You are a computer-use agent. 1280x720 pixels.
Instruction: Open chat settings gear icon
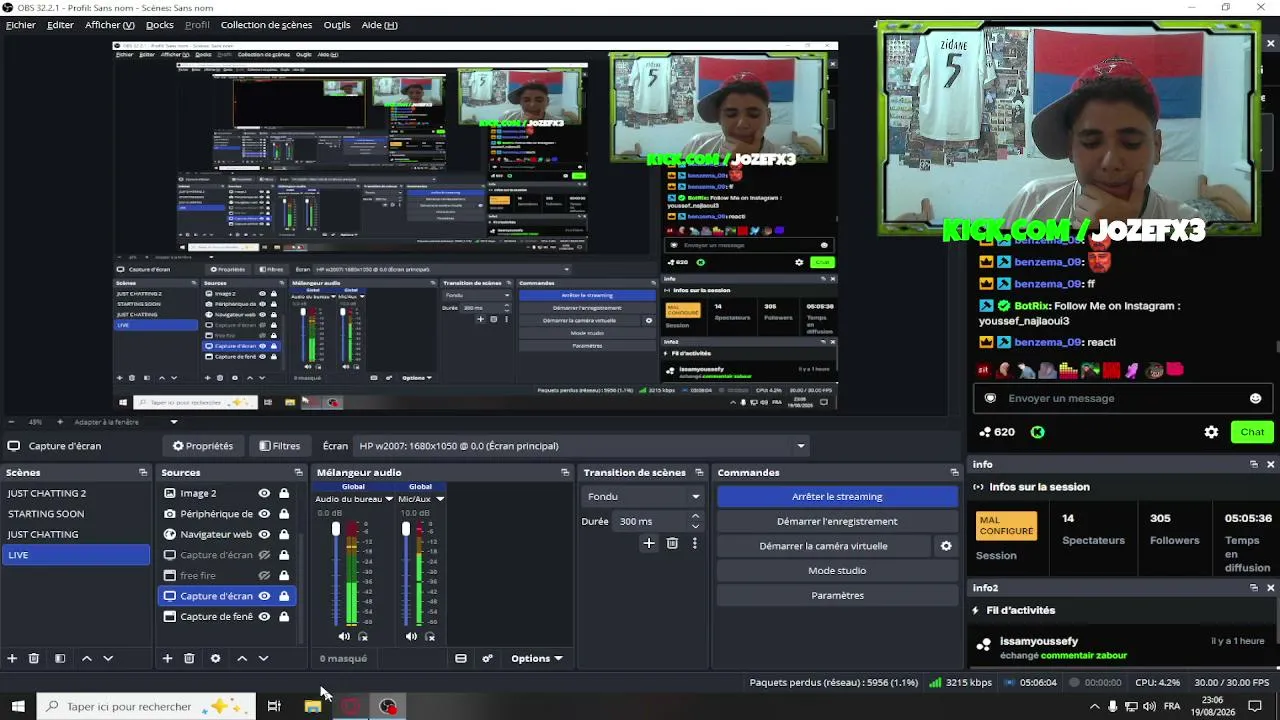(x=1211, y=432)
